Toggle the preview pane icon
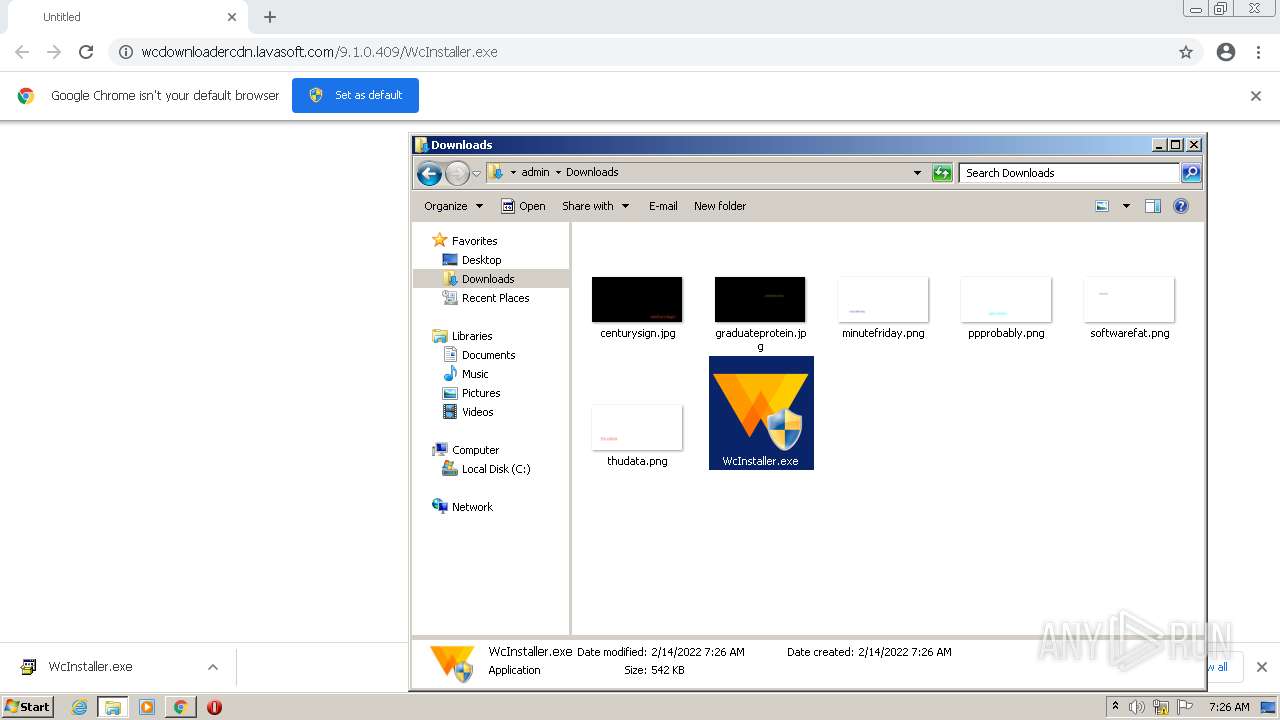The height and width of the screenshot is (720, 1280). [x=1153, y=206]
